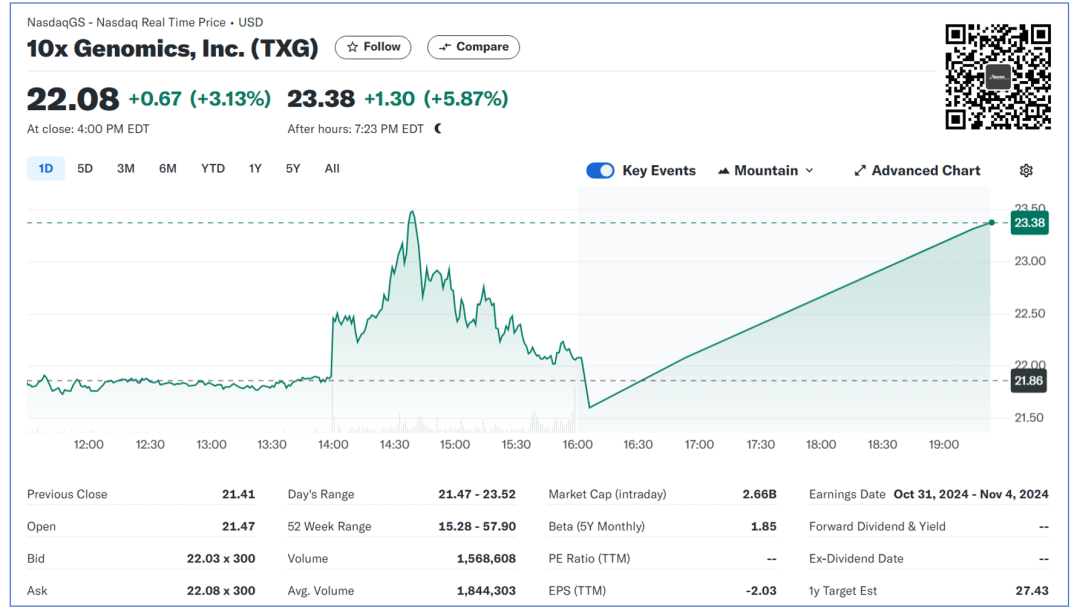Viewport: 1080px width, 614px height.
Task: Click the Ex-Dividend Date label
Action: [856, 558]
